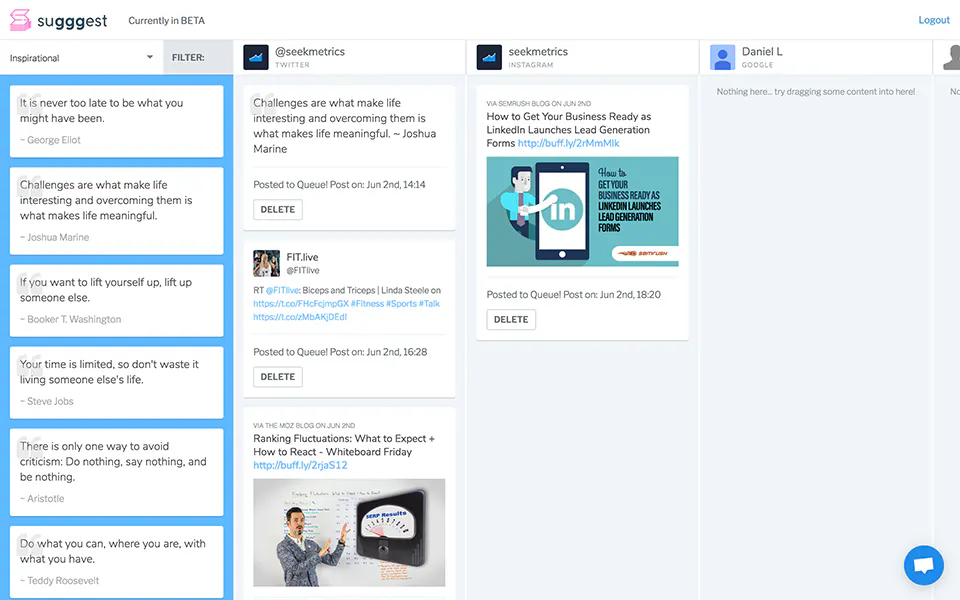The image size is (960, 600).
Task: Click 'VIA THE MOZ BLOG ON JUN 2ND' label
Action: (304, 426)
